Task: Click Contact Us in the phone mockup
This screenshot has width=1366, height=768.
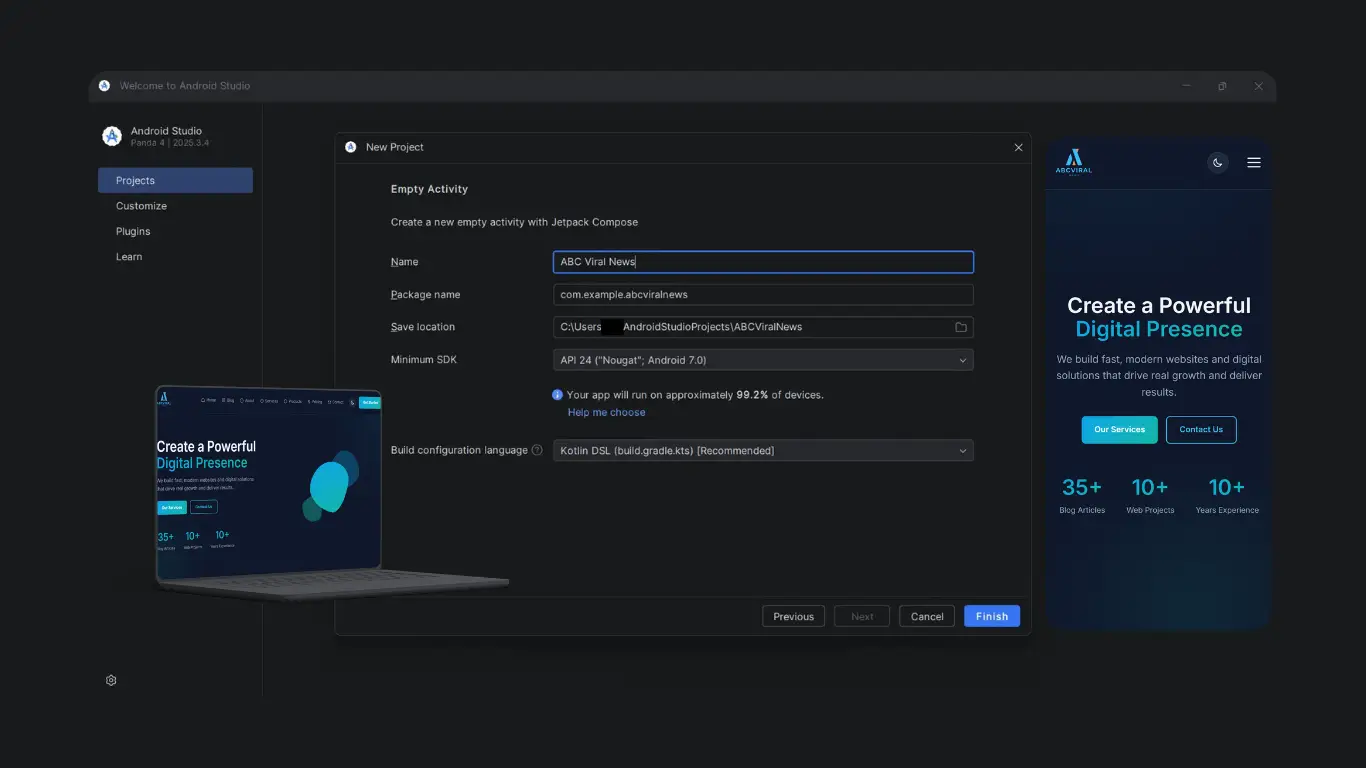Action: (x=1201, y=430)
